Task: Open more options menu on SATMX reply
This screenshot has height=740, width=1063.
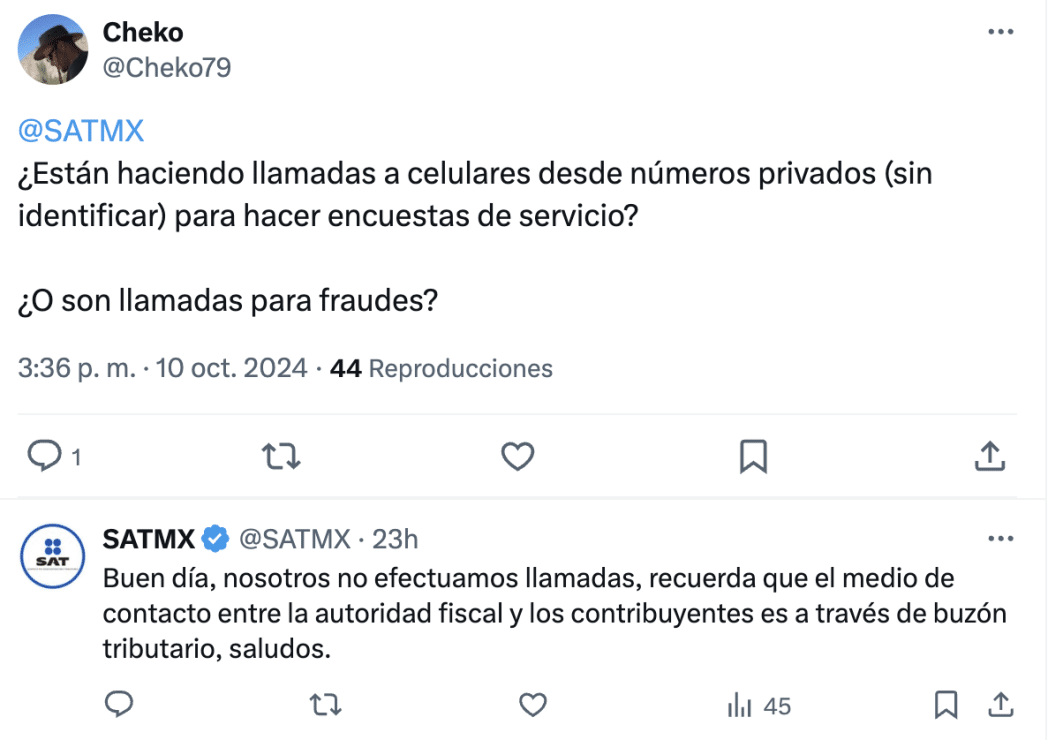Action: (1000, 540)
